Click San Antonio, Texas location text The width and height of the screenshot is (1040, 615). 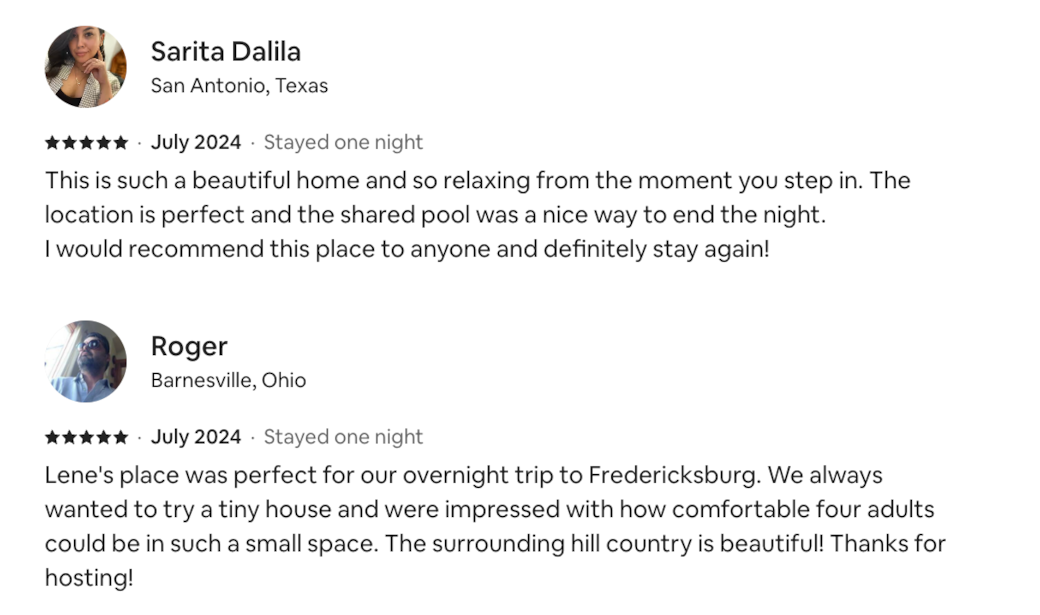[x=239, y=86]
